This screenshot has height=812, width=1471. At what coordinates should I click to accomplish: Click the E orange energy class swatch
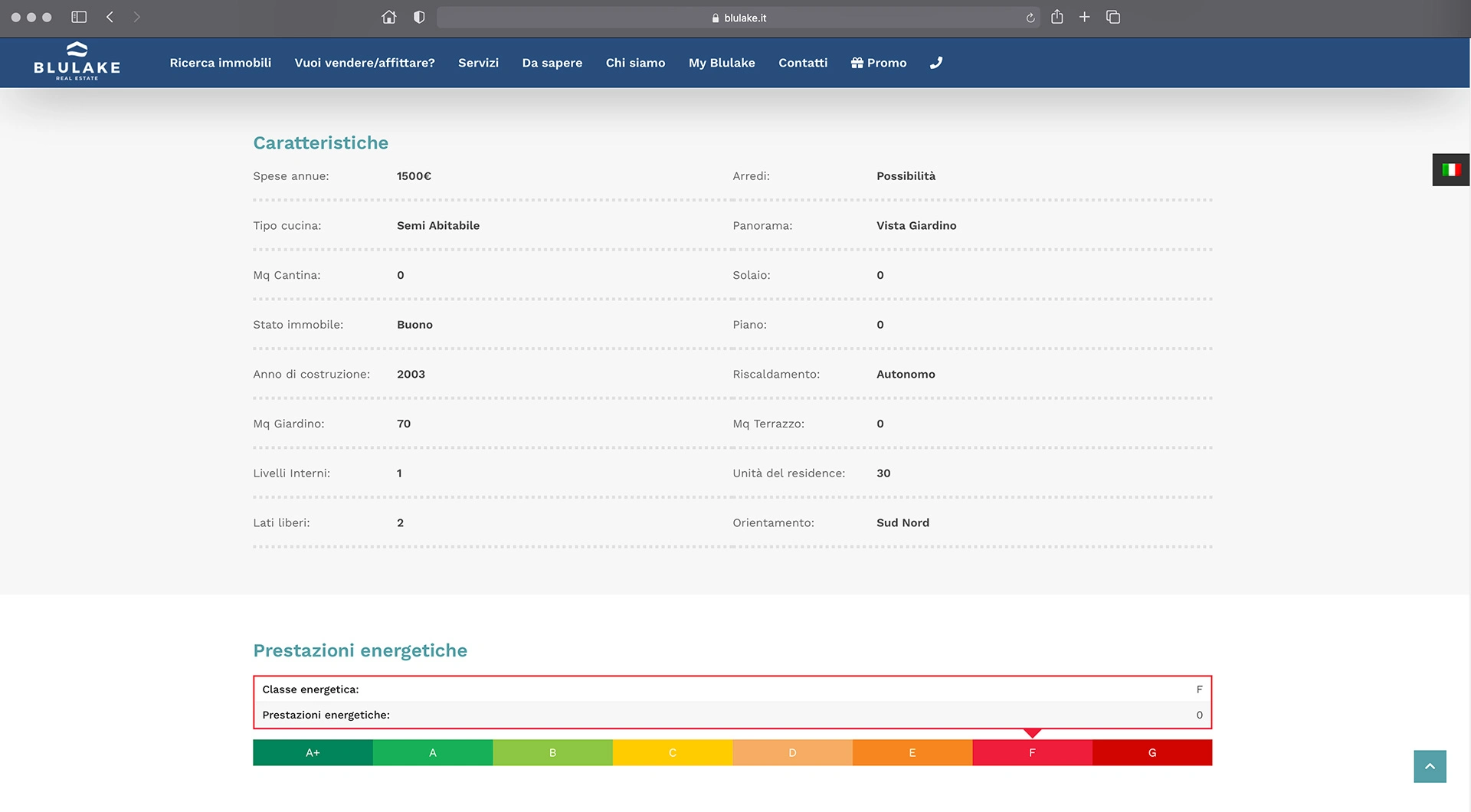pos(912,752)
